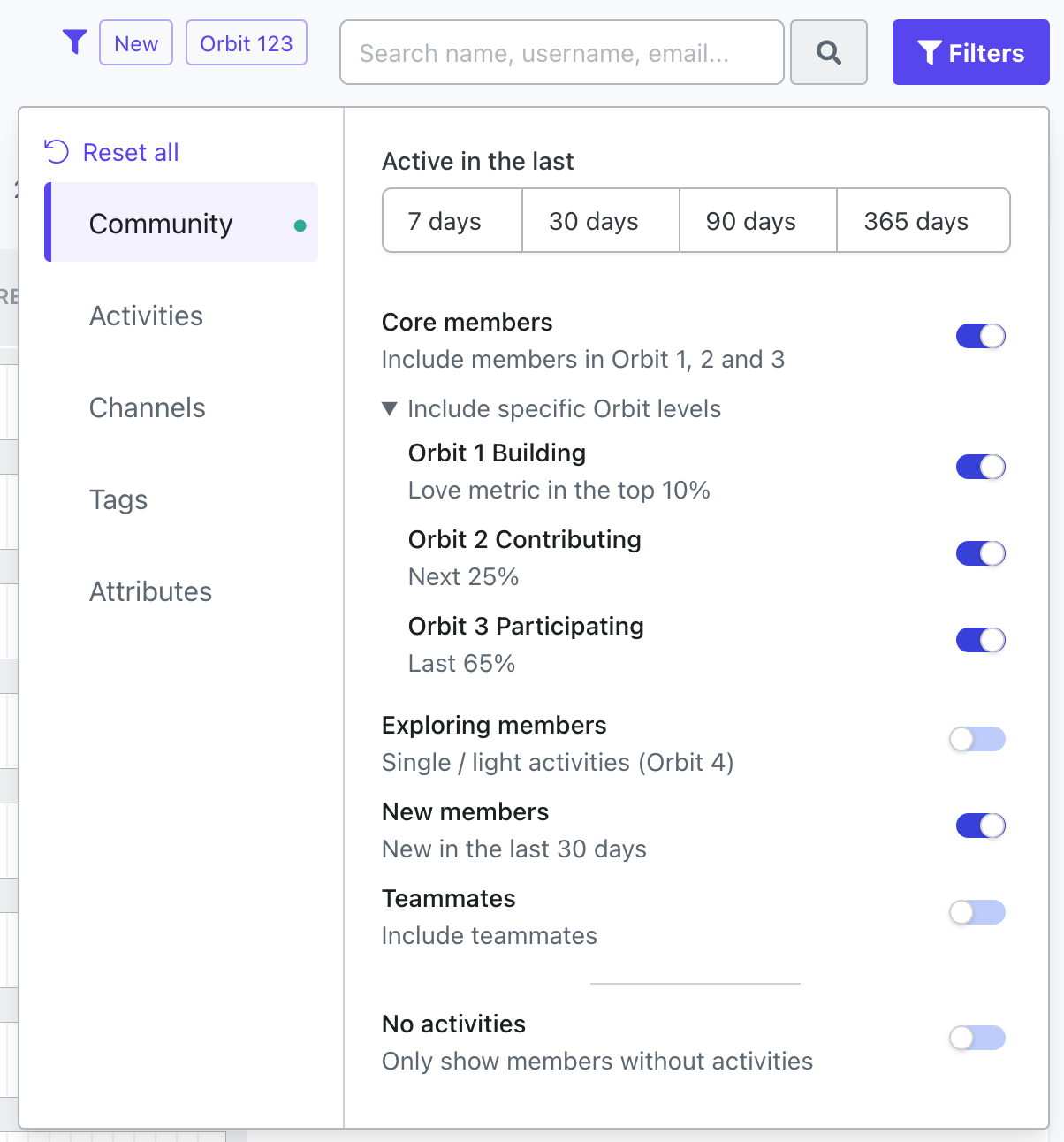Toggle Core members switch off
The image size is (1064, 1142).
click(x=981, y=336)
